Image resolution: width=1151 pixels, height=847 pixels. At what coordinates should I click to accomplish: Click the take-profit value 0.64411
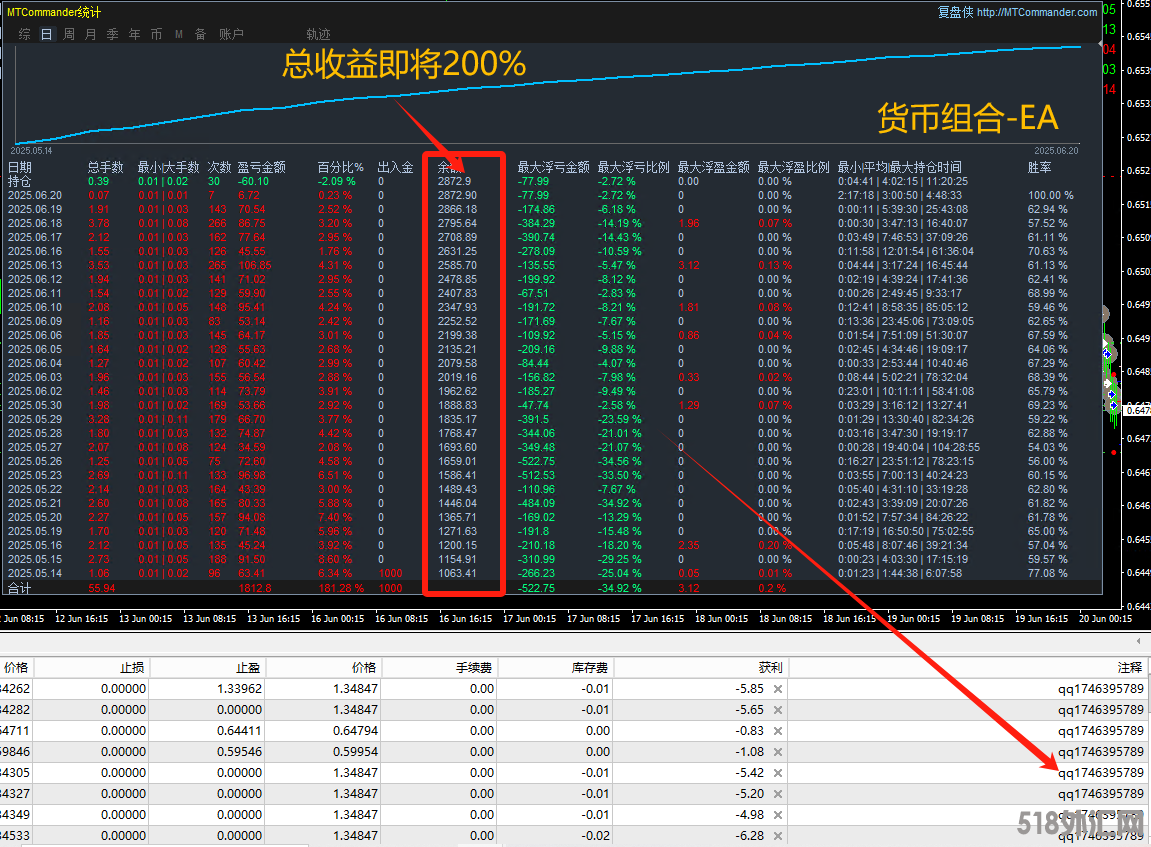pos(239,731)
